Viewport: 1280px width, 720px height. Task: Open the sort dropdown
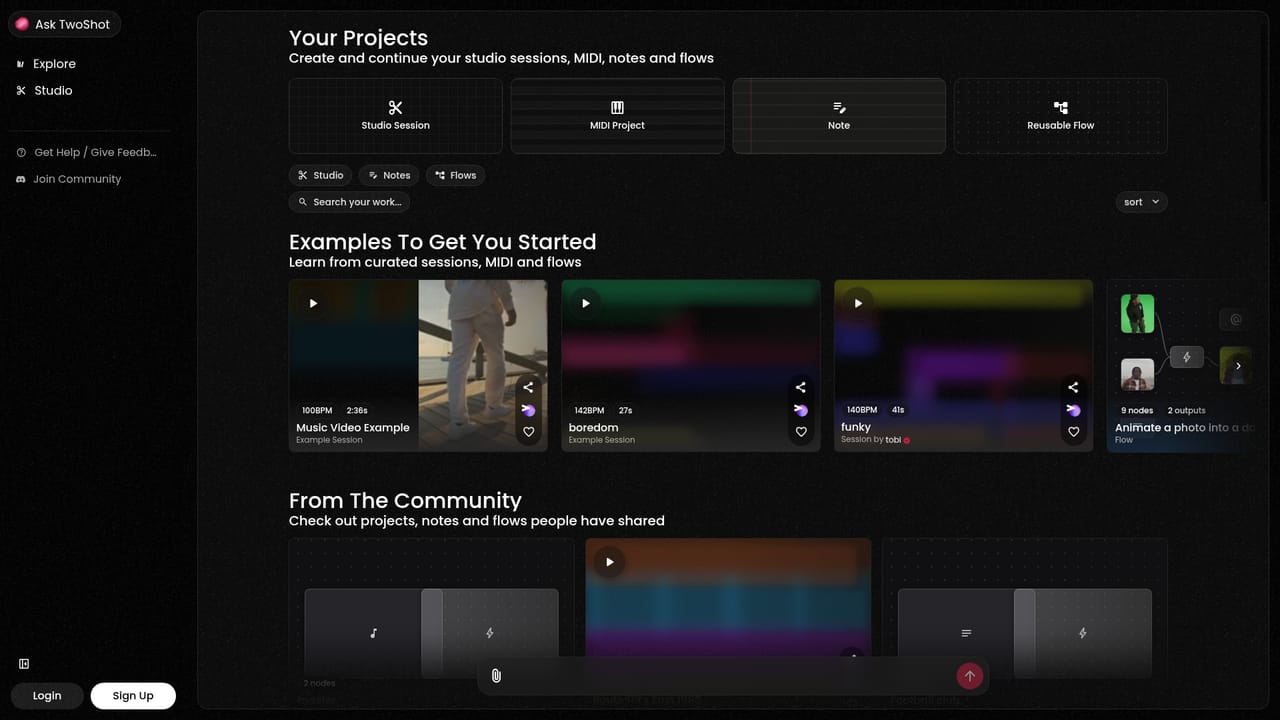click(x=1141, y=202)
